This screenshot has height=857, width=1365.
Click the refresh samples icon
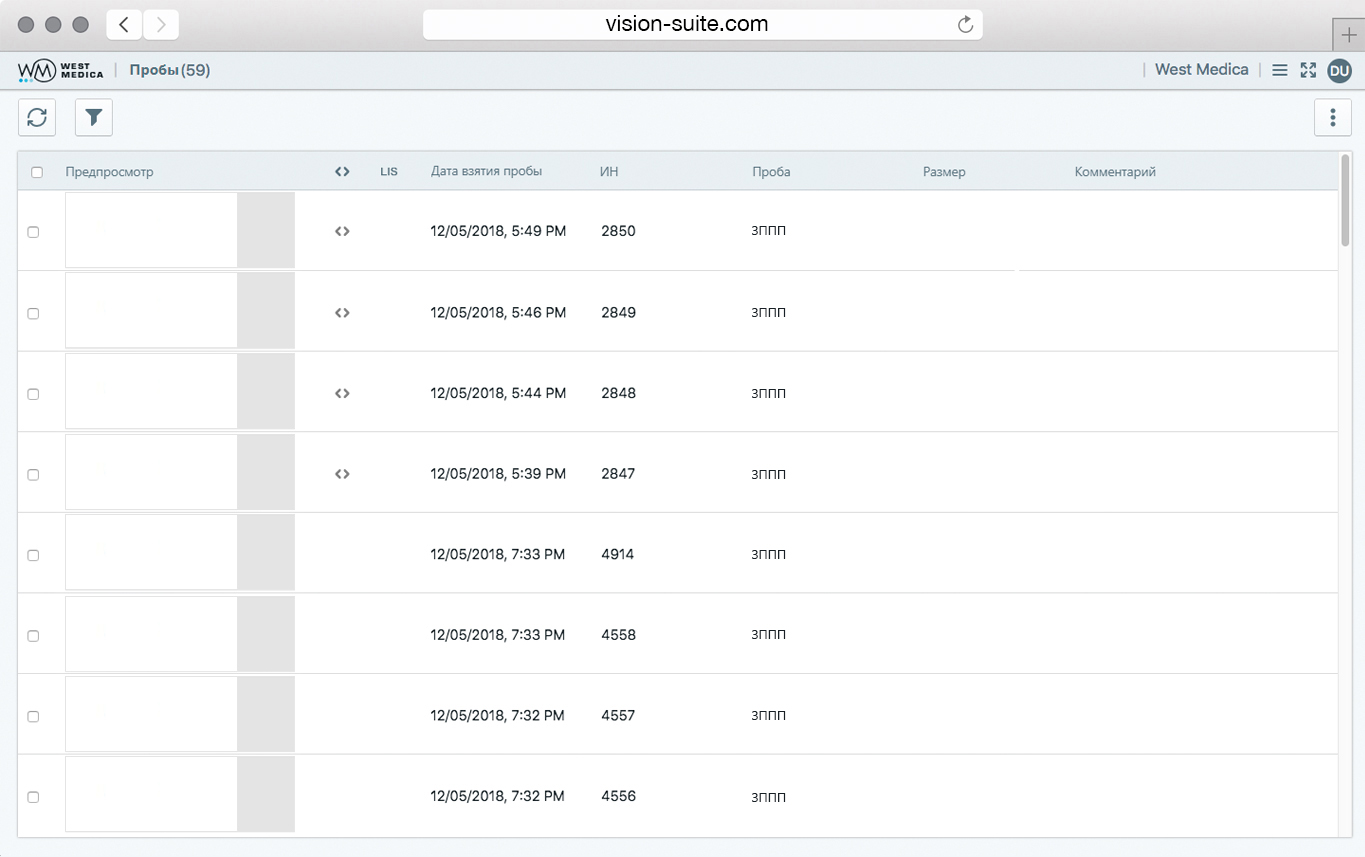tap(37, 118)
